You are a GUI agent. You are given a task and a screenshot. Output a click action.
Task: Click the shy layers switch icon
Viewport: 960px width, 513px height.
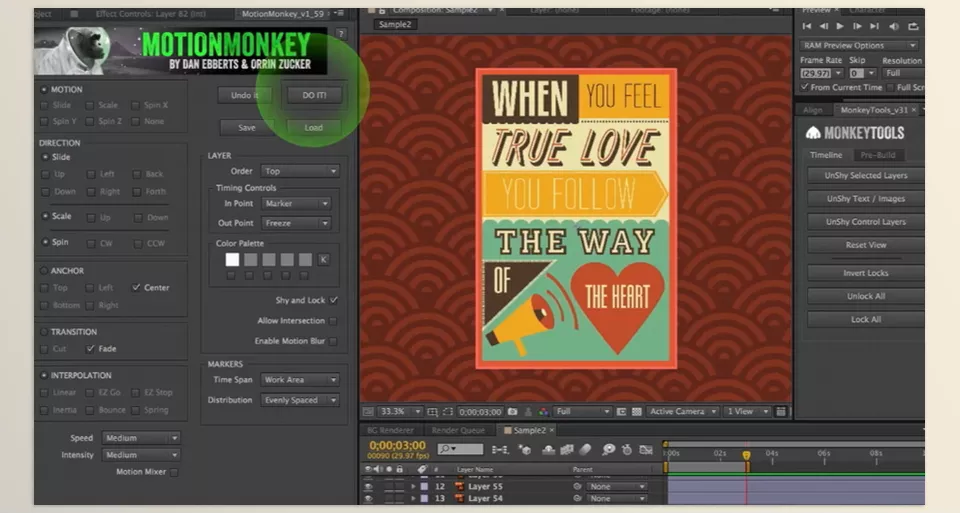(x=549, y=450)
